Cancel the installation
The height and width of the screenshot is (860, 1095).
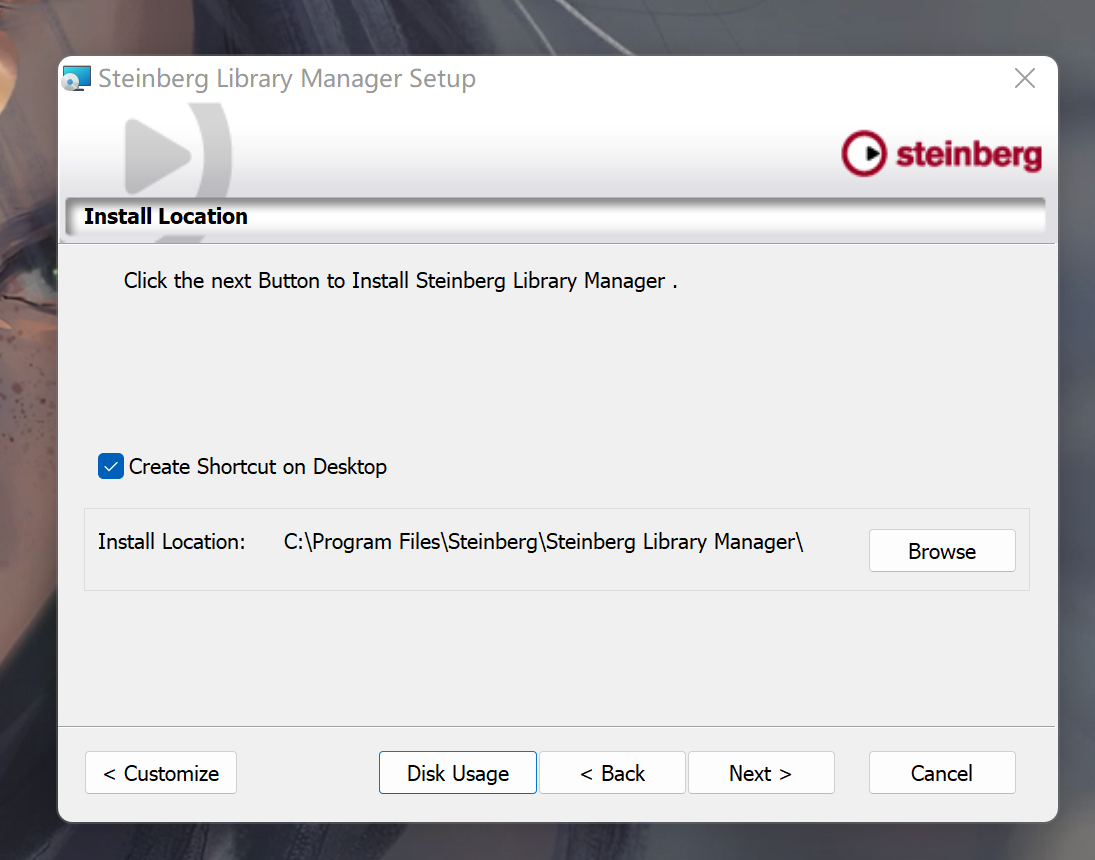click(x=942, y=773)
